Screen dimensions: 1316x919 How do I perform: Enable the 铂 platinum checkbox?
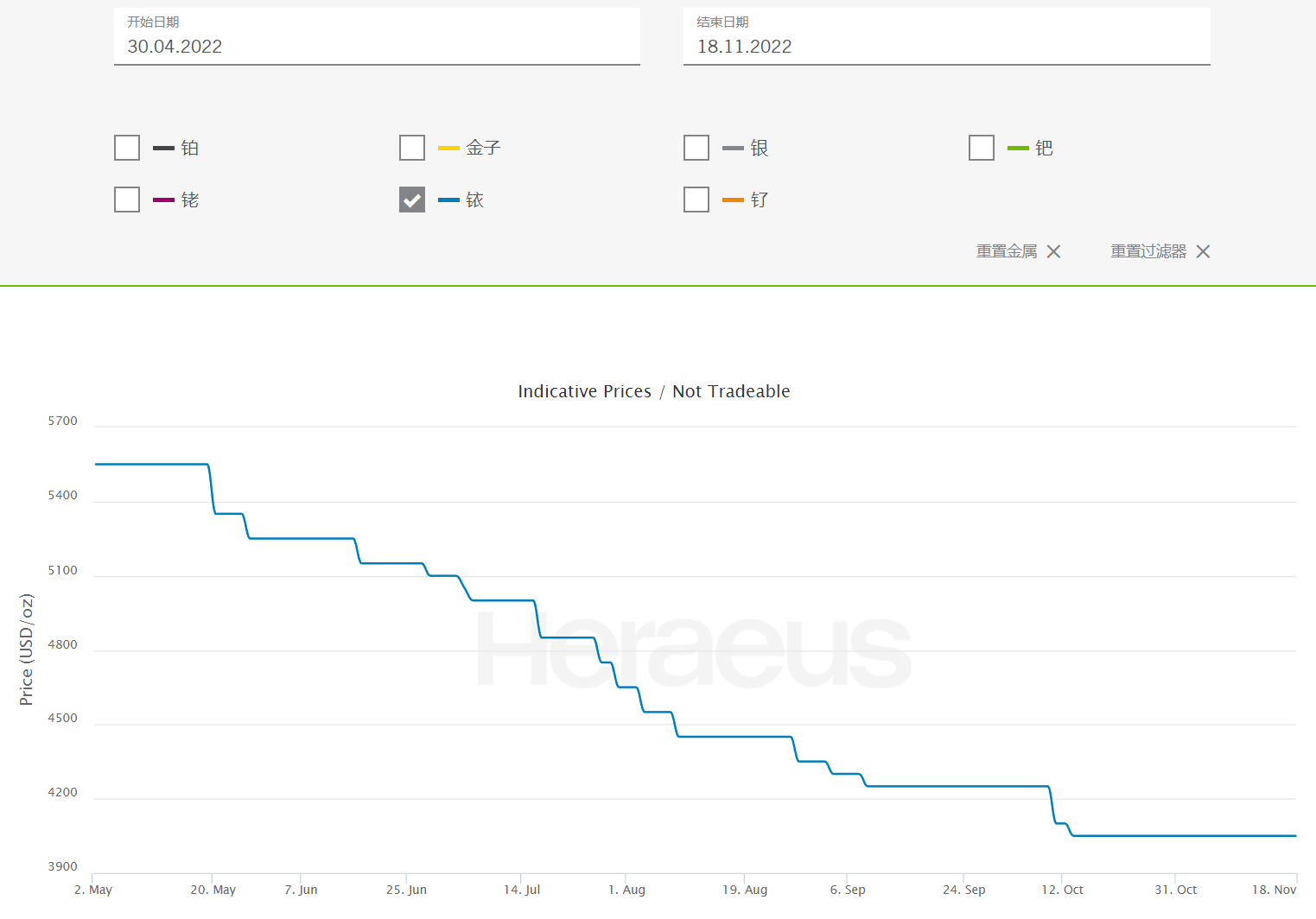click(x=127, y=148)
